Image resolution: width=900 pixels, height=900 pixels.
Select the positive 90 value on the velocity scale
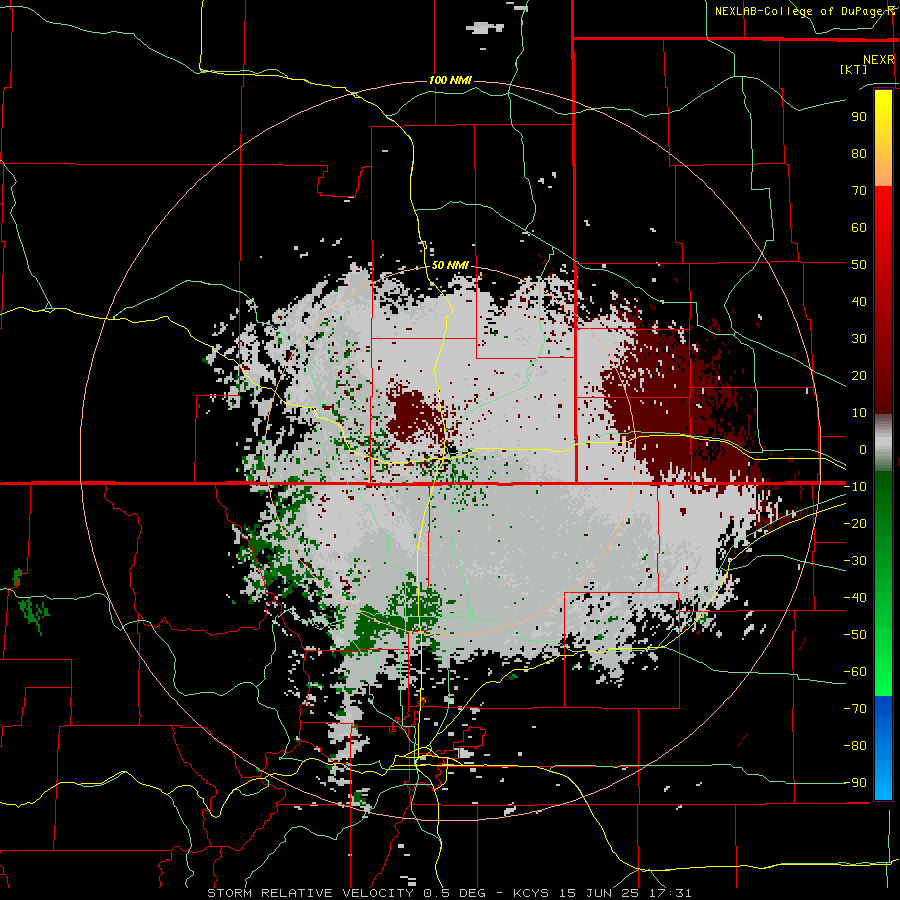tap(859, 117)
